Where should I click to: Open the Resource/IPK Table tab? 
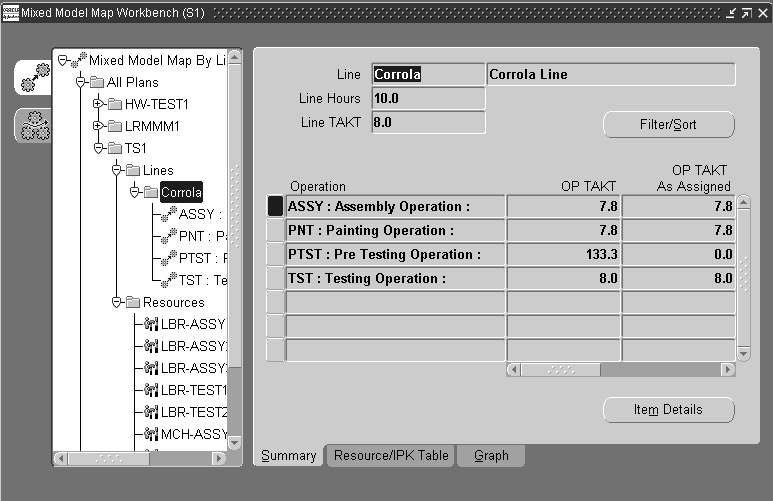pyautogui.click(x=391, y=455)
